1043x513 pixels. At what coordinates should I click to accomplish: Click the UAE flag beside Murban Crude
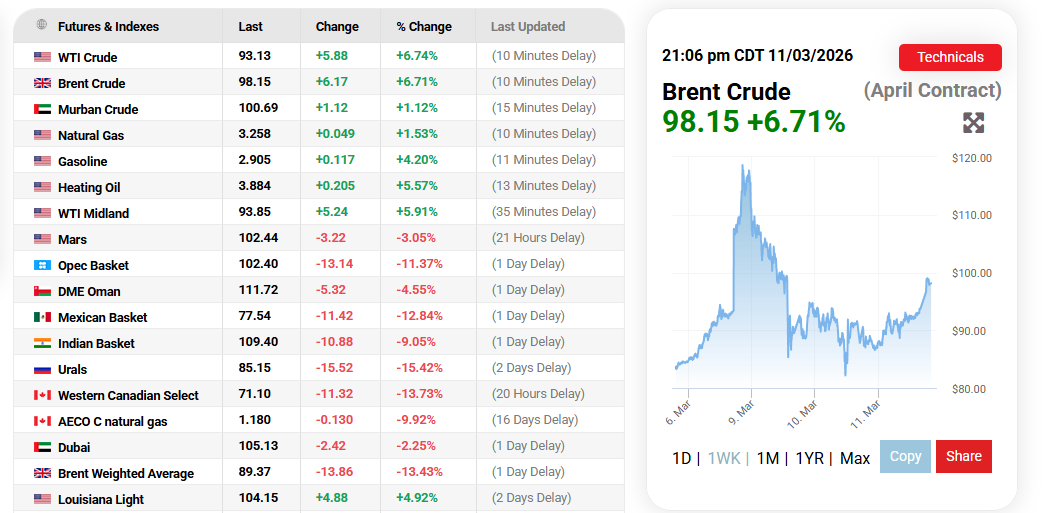42,109
